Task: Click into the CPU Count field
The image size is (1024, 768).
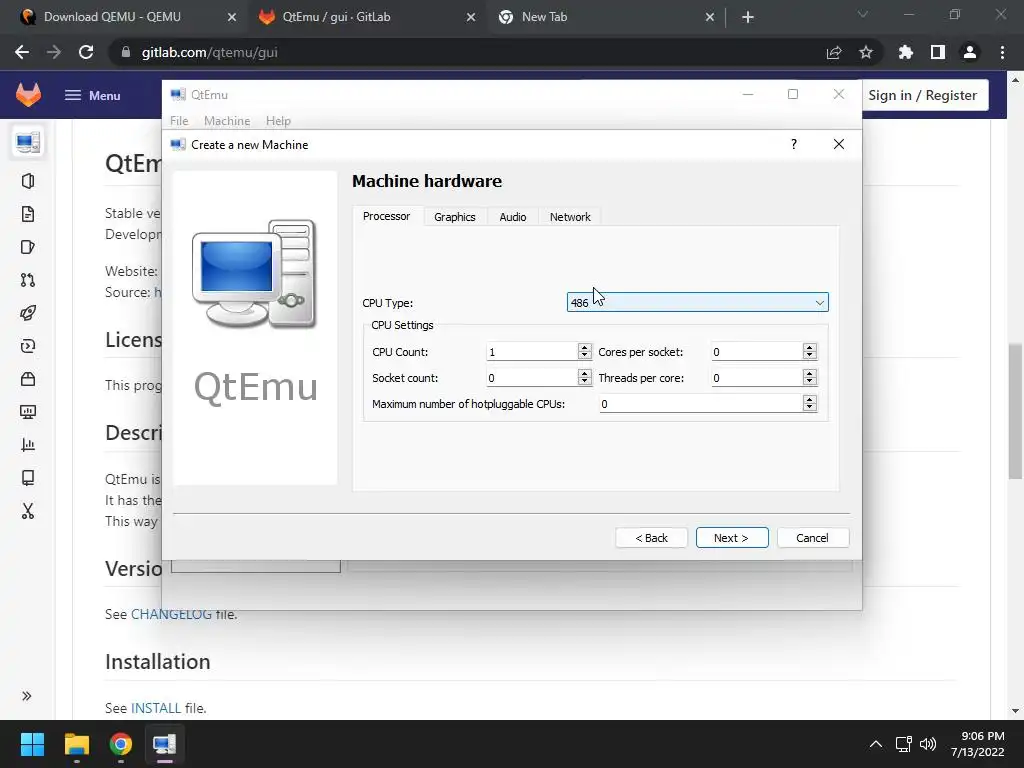Action: pyautogui.click(x=532, y=352)
